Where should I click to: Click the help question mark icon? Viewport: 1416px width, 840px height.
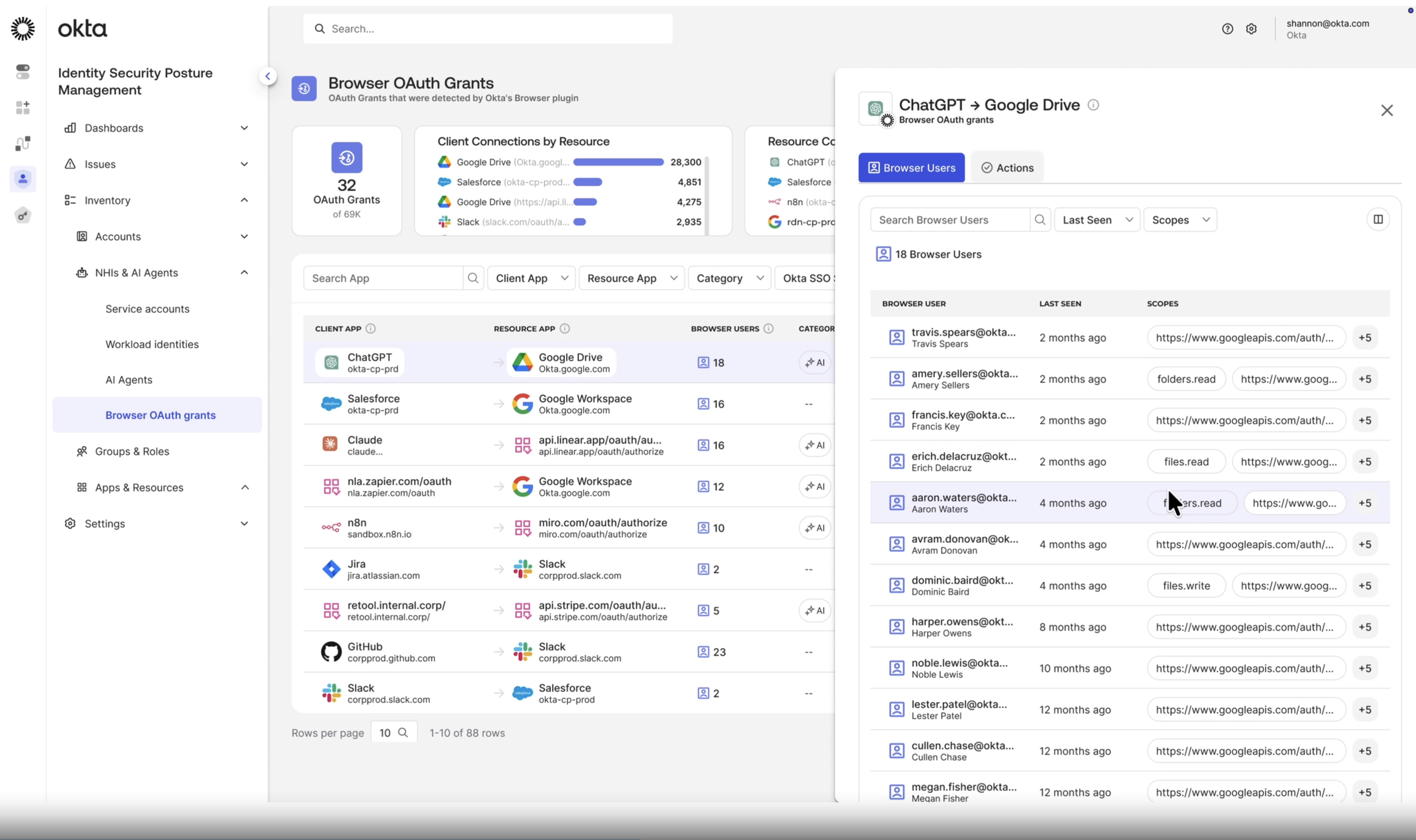pyautogui.click(x=1227, y=29)
